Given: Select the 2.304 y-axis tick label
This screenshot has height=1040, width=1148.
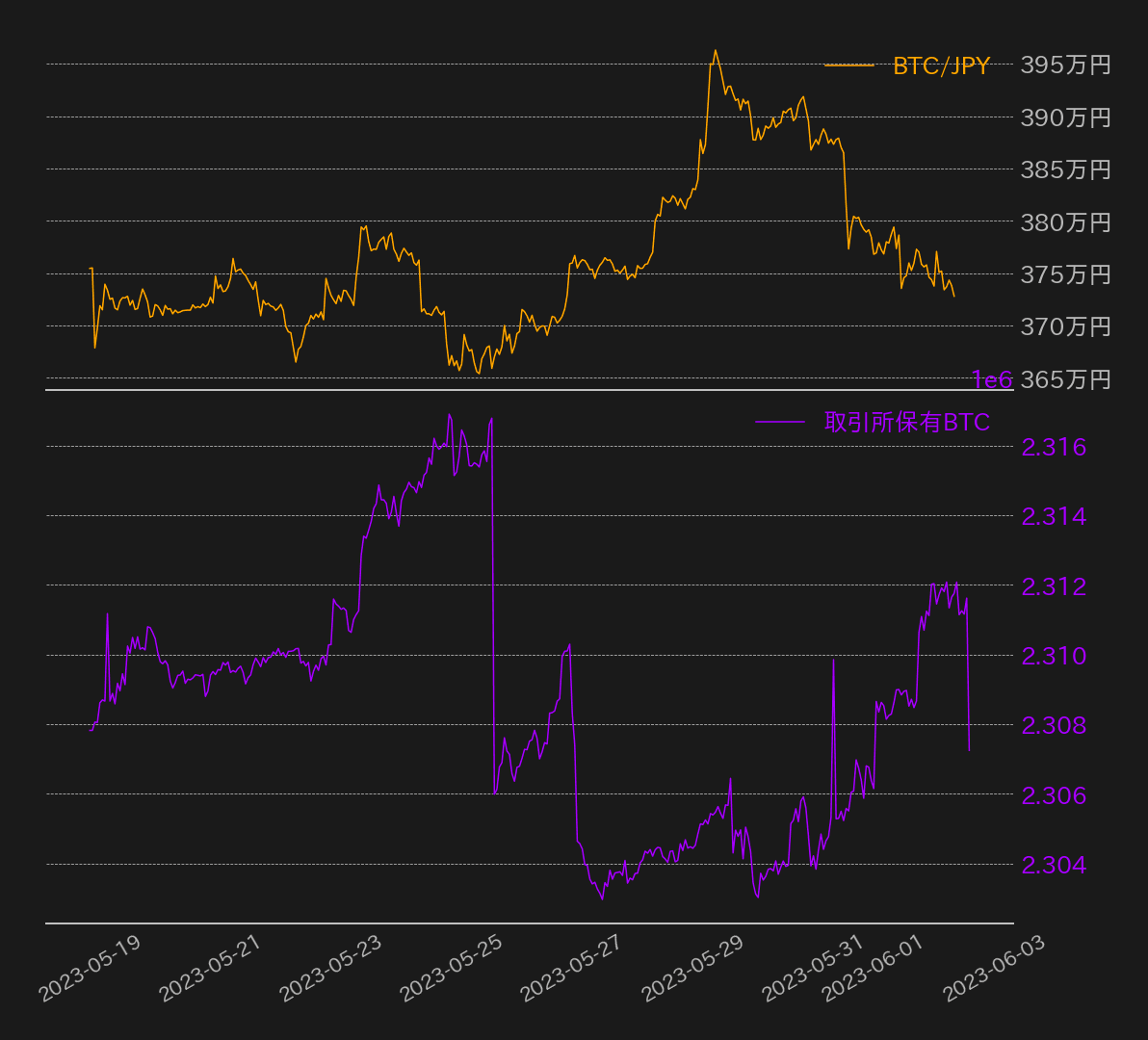Looking at the screenshot, I should [1054, 865].
